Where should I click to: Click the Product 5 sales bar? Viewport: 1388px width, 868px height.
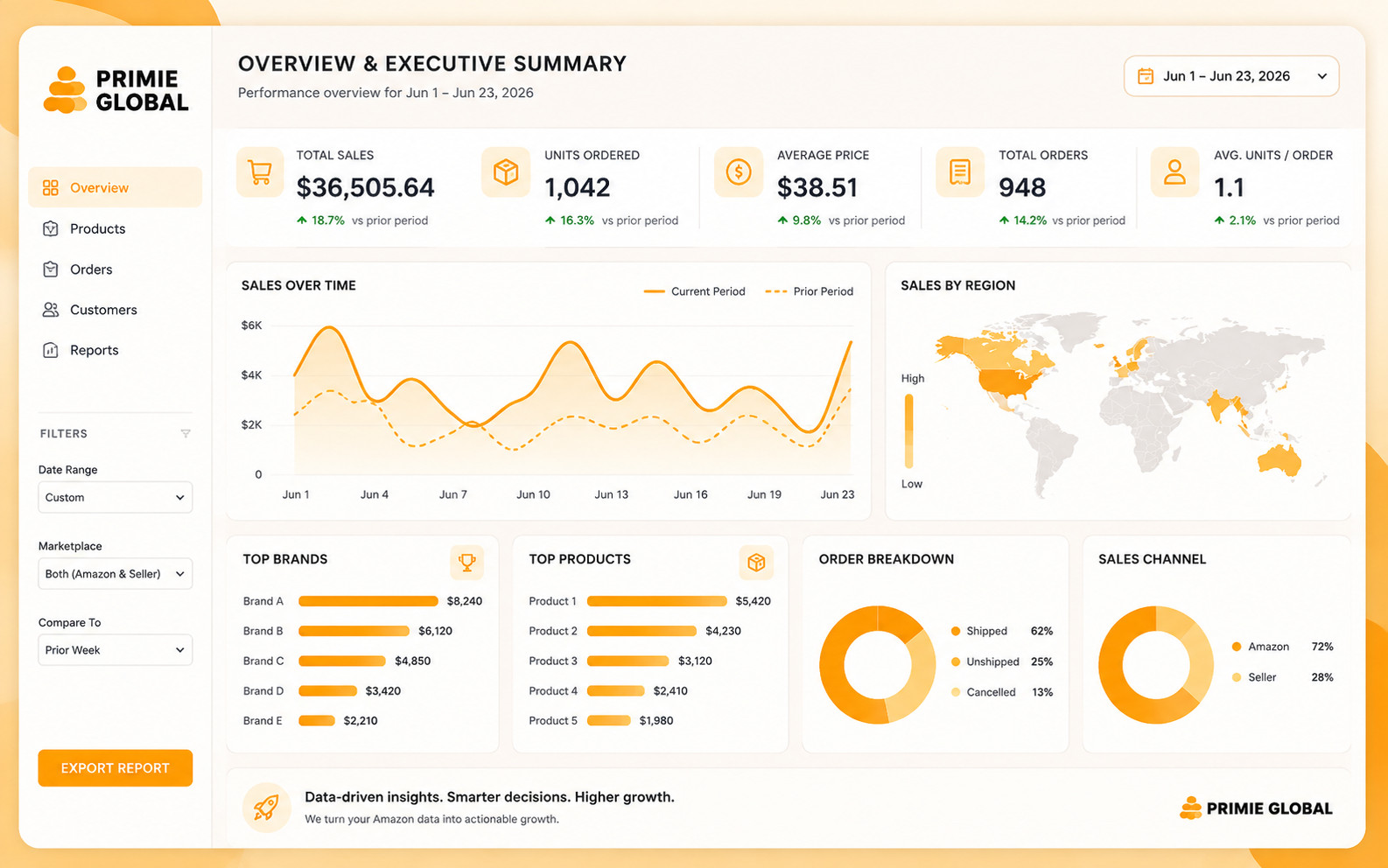[x=609, y=721]
